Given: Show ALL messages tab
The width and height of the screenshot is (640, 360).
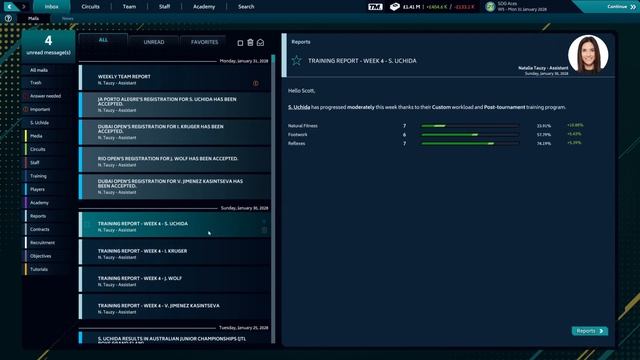Looking at the screenshot, I should (103, 40).
